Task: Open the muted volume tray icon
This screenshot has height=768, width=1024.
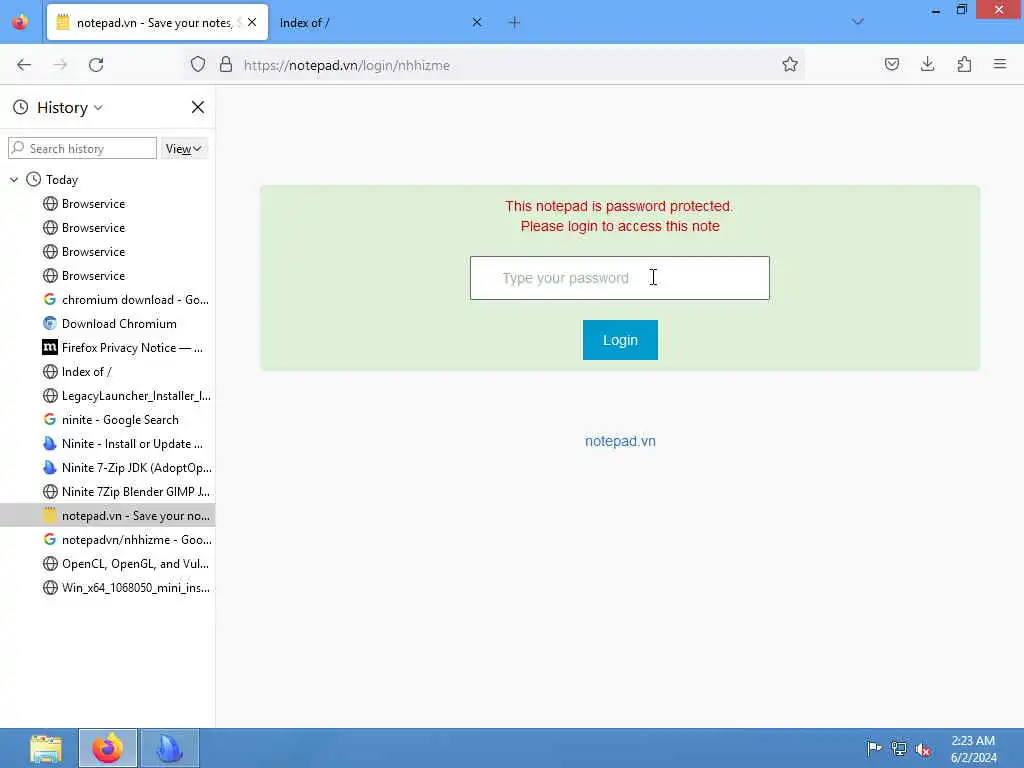Action: pyautogui.click(x=923, y=749)
